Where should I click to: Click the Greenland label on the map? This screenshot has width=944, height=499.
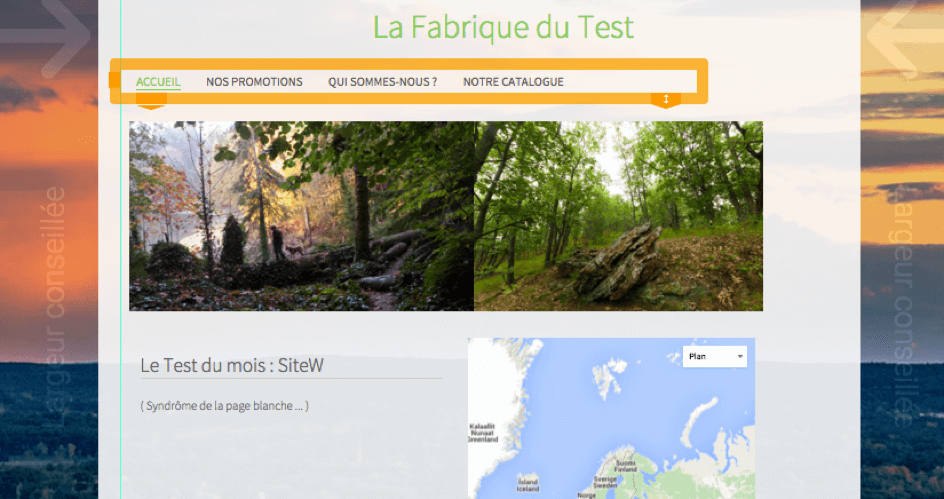[x=483, y=432]
